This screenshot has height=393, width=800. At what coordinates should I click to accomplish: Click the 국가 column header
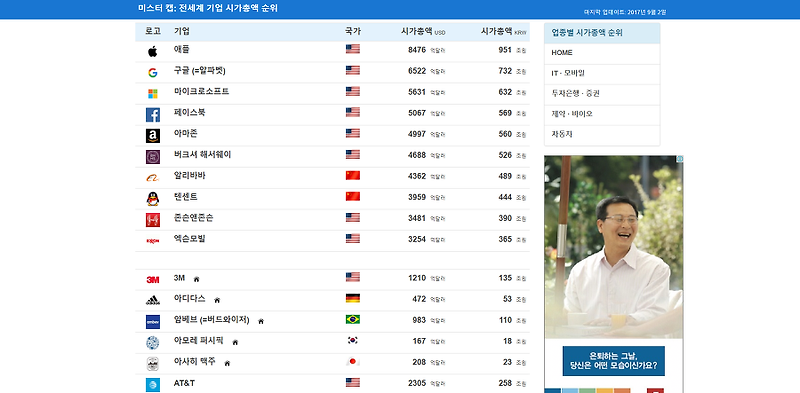(x=353, y=31)
